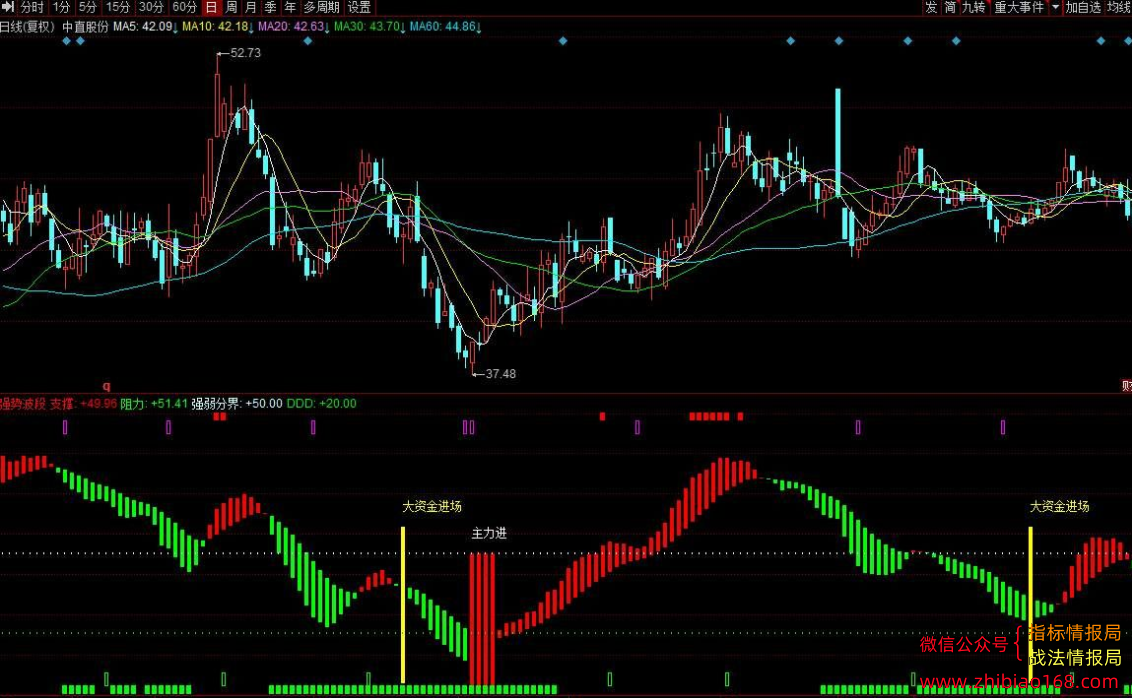Click the 强势波段 indicator name

point(23,403)
